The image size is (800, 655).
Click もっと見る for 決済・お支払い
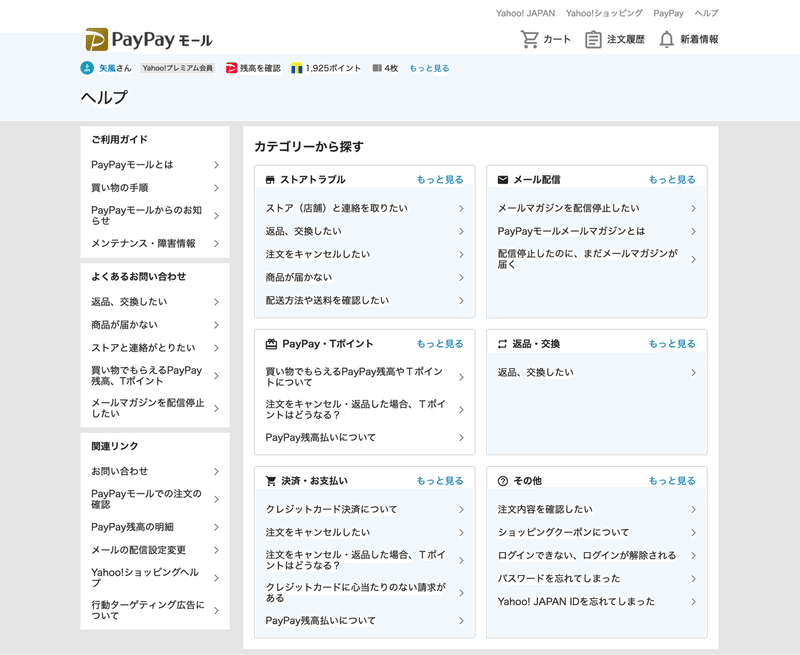click(440, 481)
